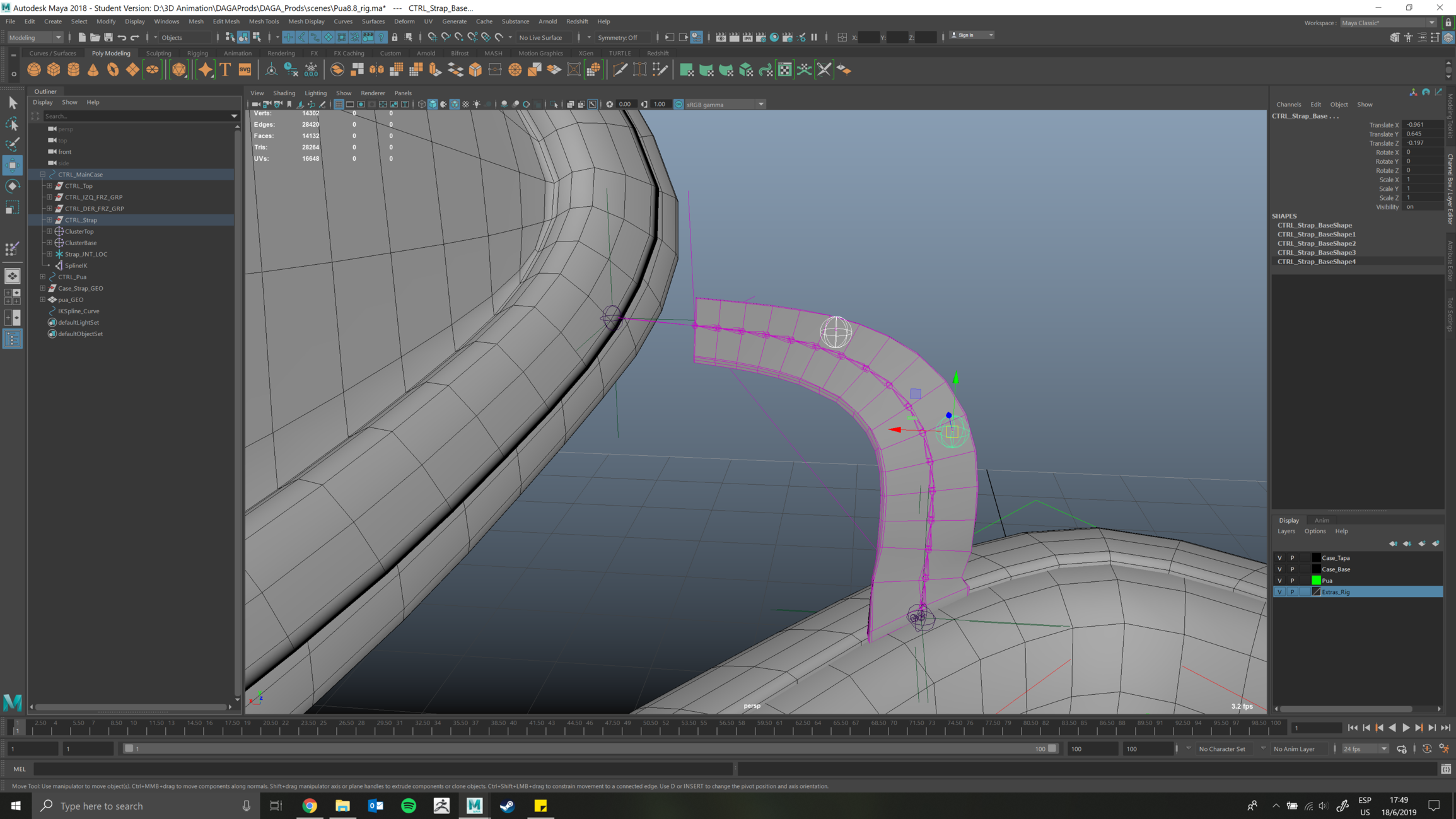Switch to the Anim layer tab
The width and height of the screenshot is (1456, 819).
pos(1322,520)
